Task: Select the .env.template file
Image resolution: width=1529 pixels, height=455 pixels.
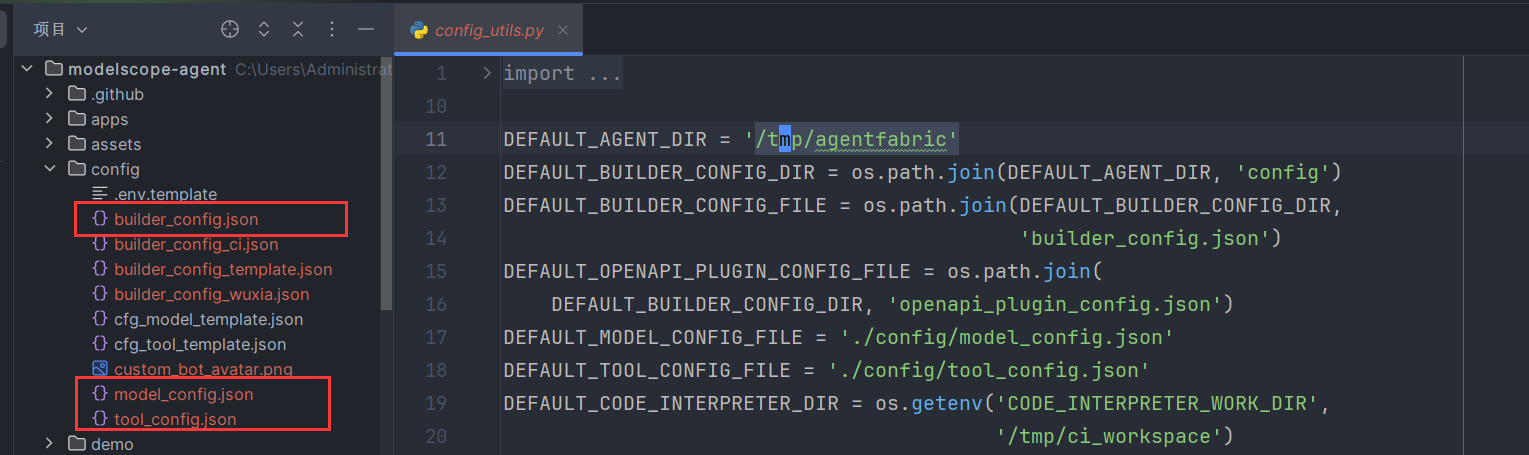Action: point(165,194)
